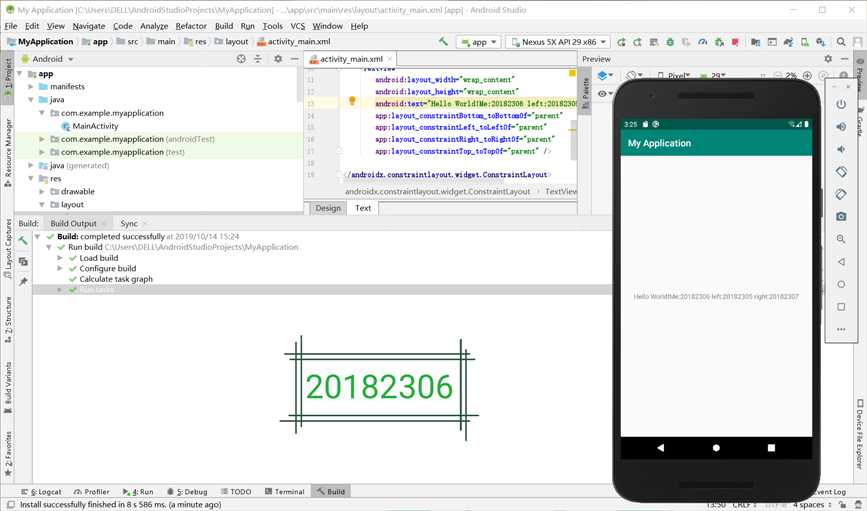Switch to the Sync tab in Build panel
This screenshot has height=511, width=867.
click(x=129, y=223)
